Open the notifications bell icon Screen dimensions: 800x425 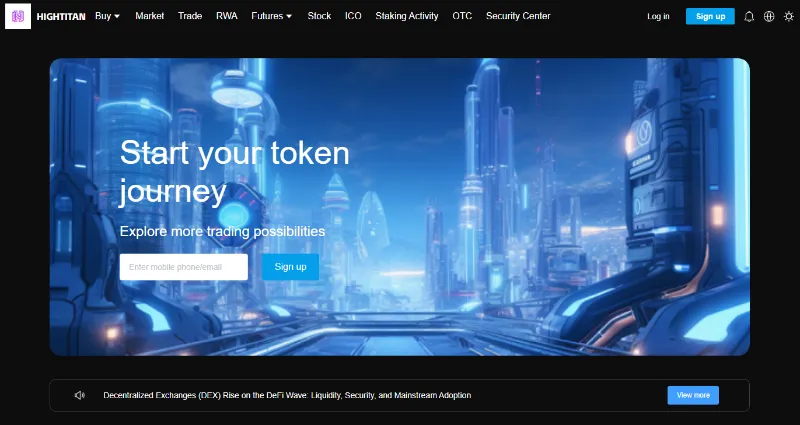click(x=749, y=16)
